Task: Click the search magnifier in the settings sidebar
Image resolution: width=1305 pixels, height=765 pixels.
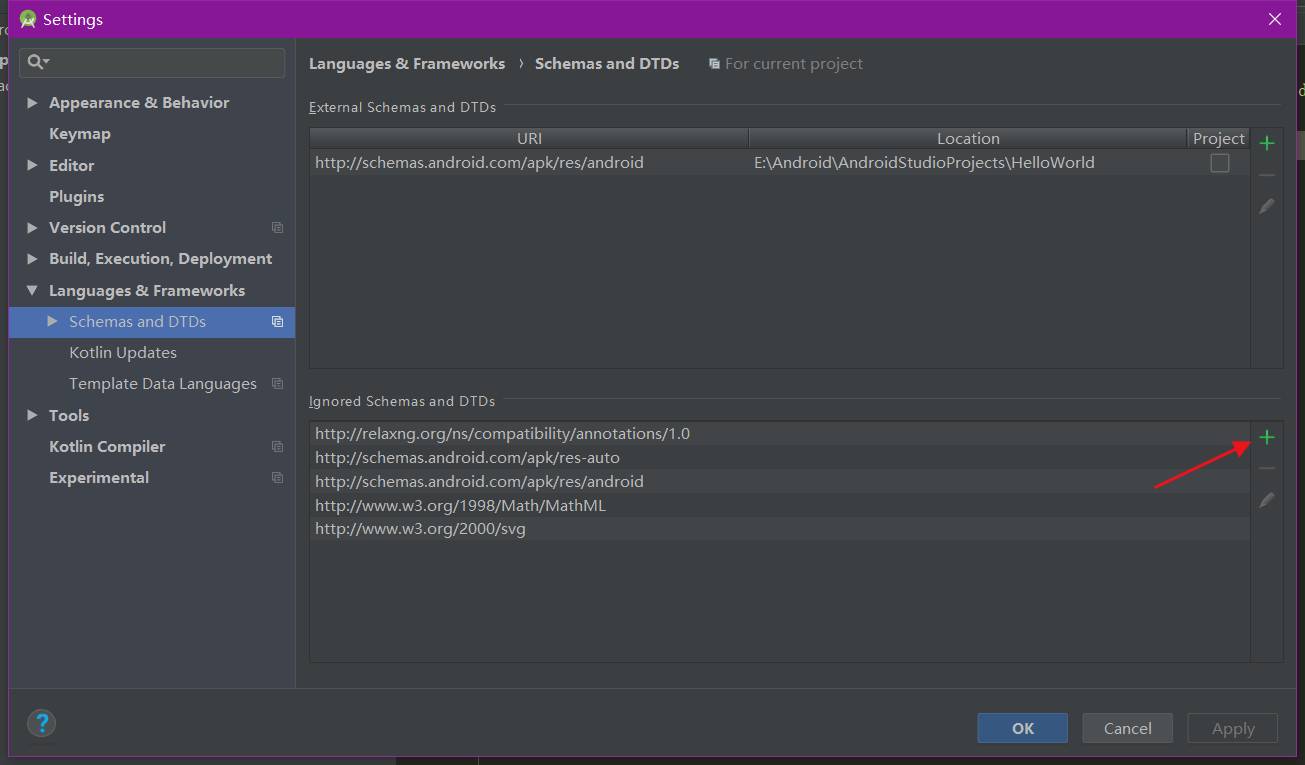Action: coord(35,62)
